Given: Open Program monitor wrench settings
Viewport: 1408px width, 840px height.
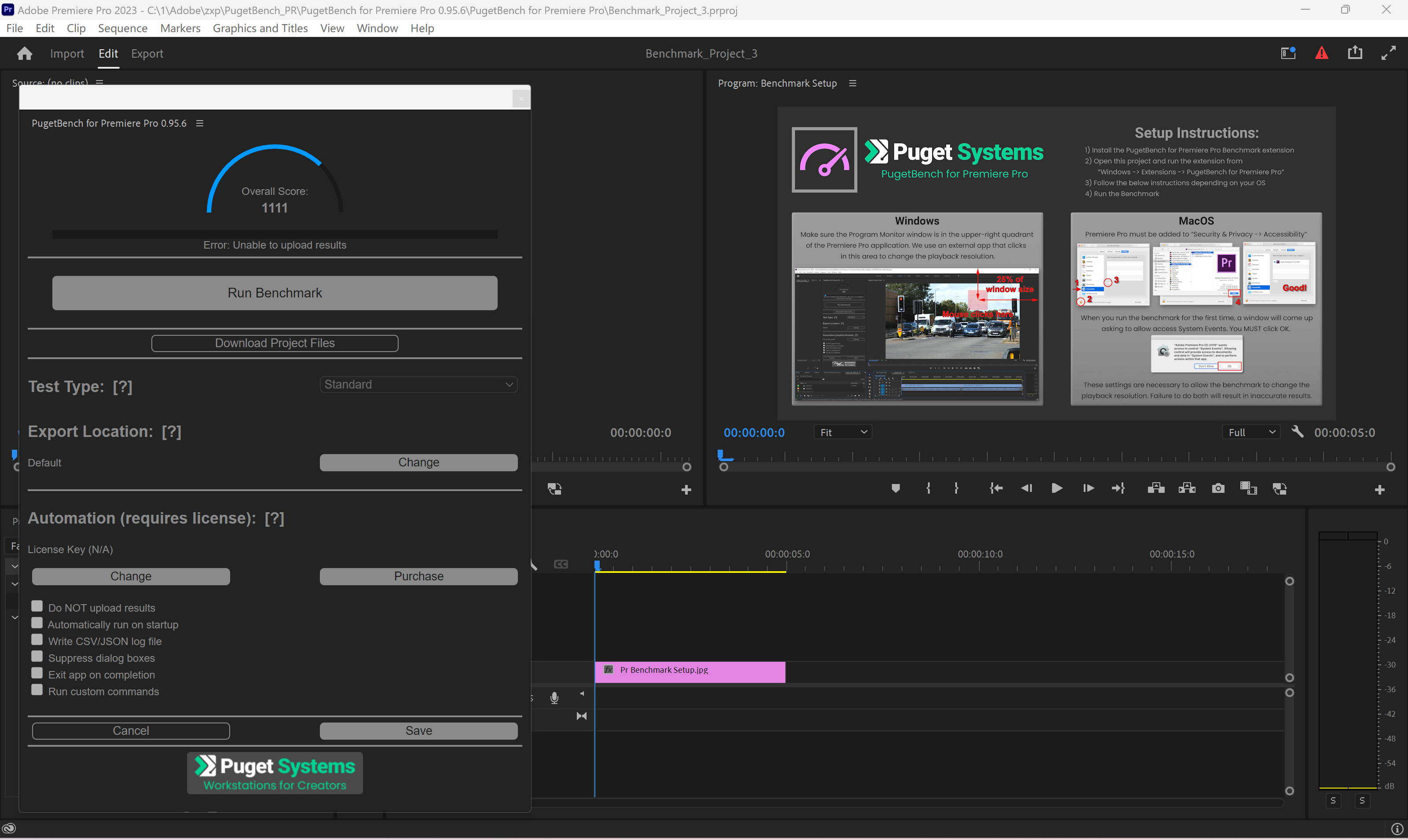Looking at the screenshot, I should (1298, 432).
